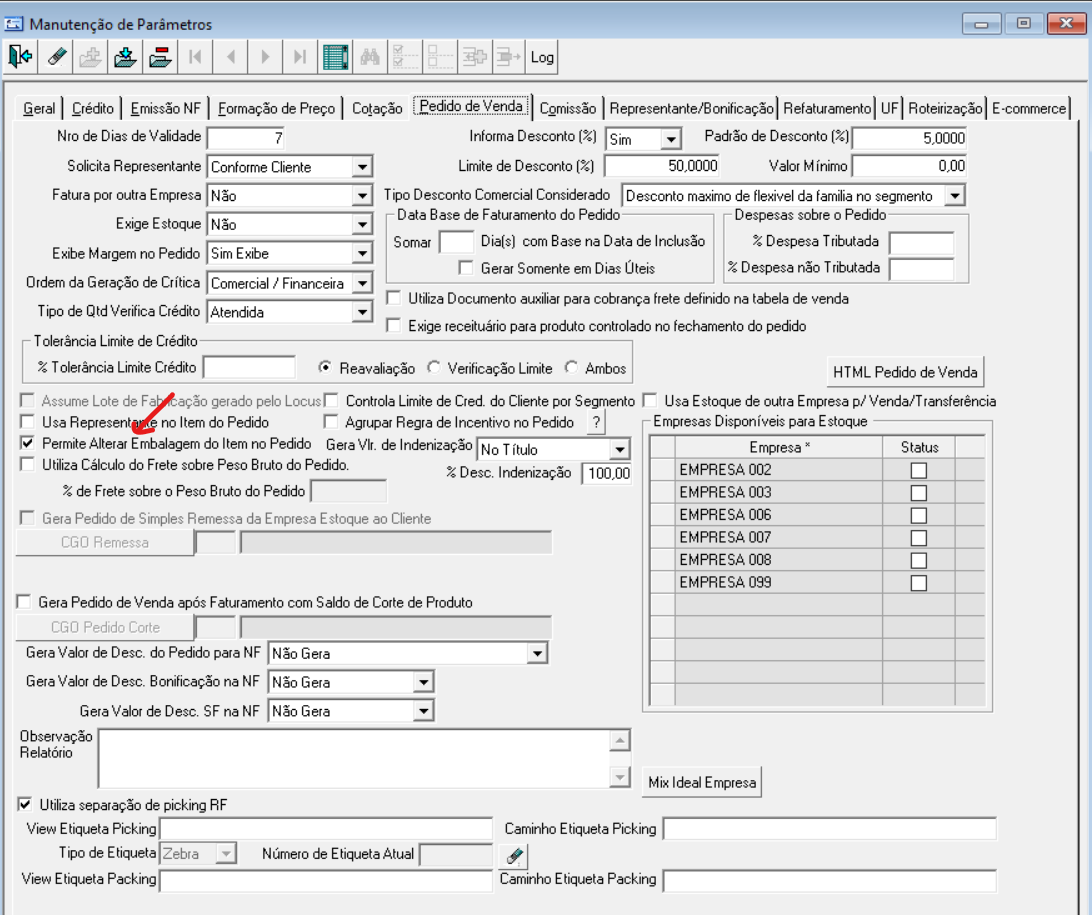This screenshot has width=1092, height=915.
Task: Click the question mark help button
Action: point(596,422)
